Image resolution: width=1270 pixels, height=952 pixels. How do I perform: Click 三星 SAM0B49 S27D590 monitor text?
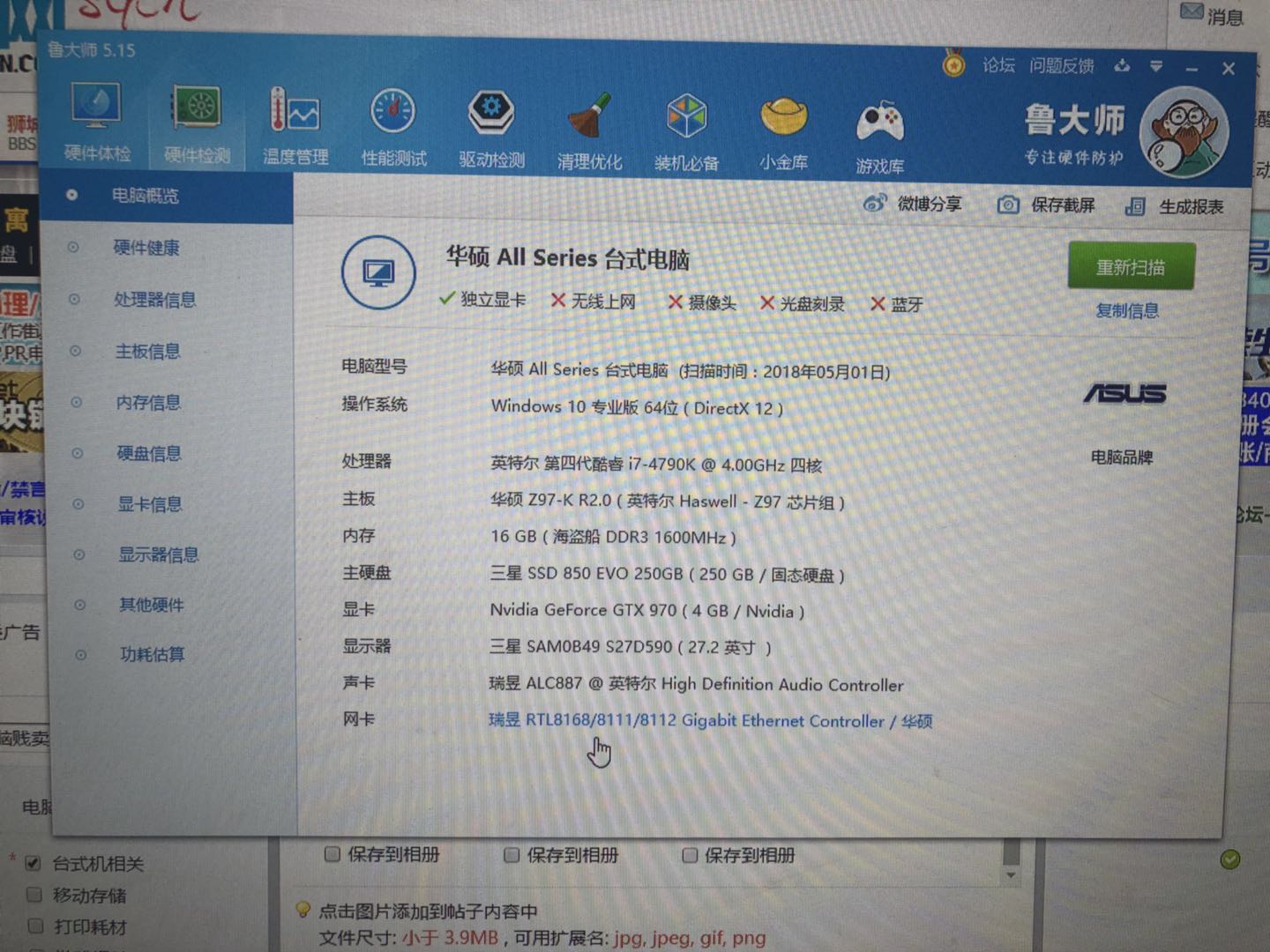(631, 647)
